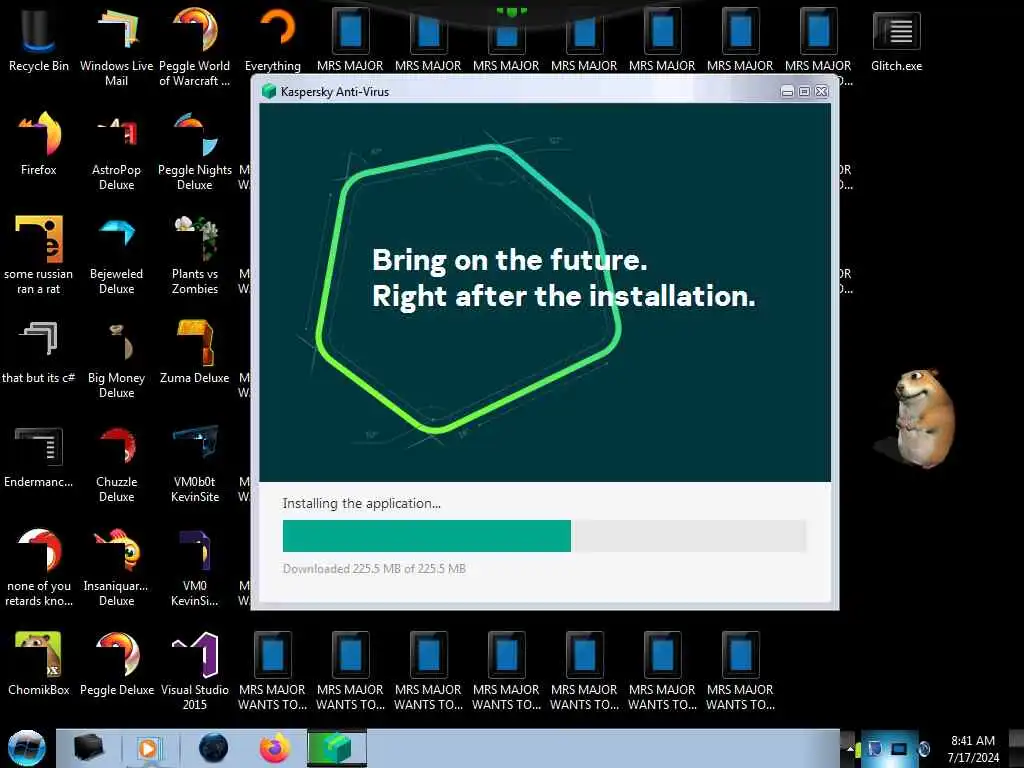Screen dimensions: 1024x768
Task: Select the Big Money Deluxe icon
Action: (x=117, y=359)
